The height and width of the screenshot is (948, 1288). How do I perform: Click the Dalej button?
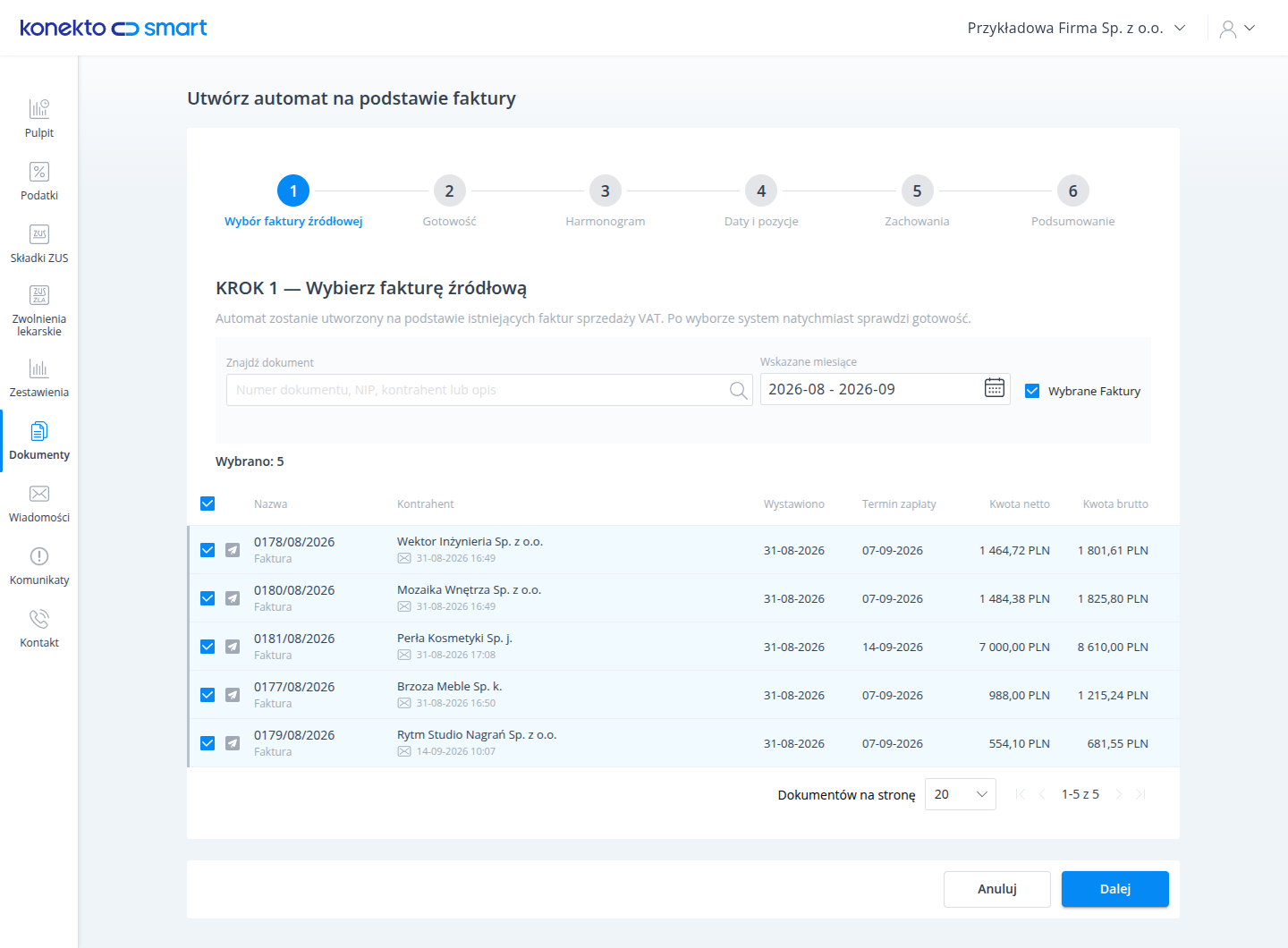(1115, 889)
